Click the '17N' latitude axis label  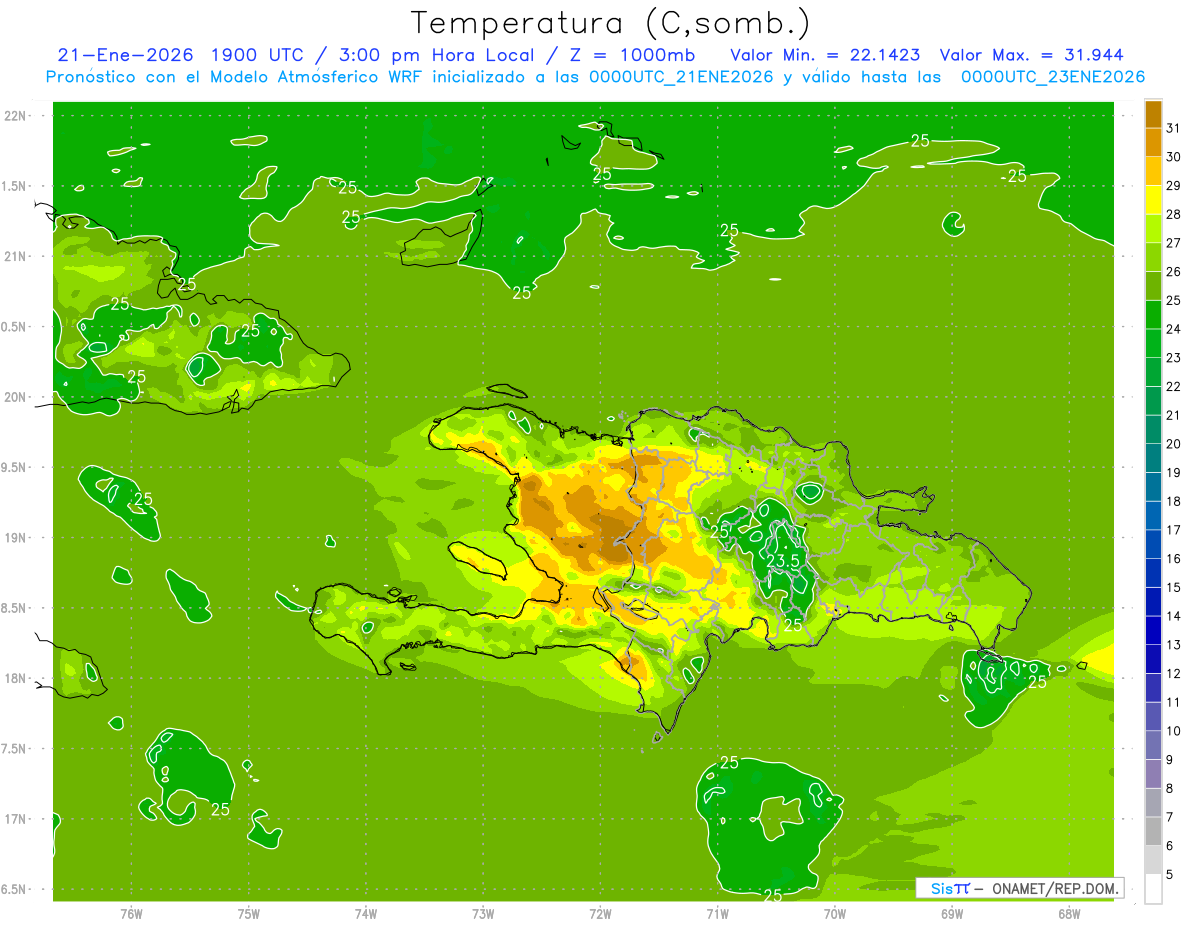point(16,820)
